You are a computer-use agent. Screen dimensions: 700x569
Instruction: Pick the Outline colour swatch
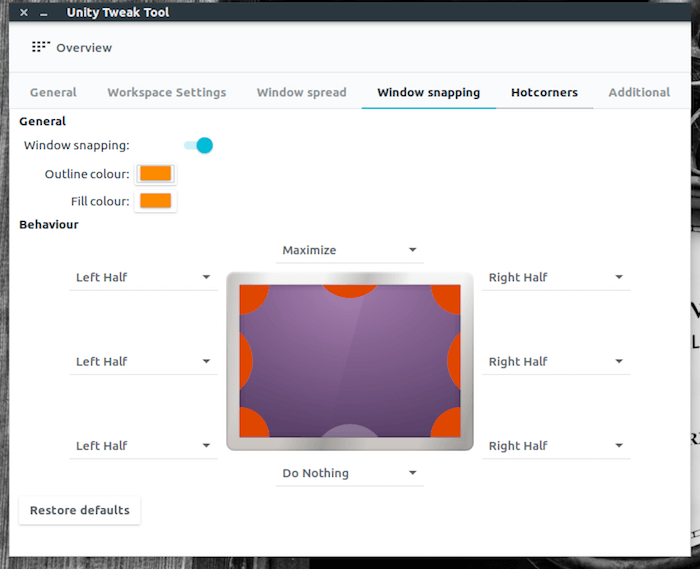coord(155,174)
